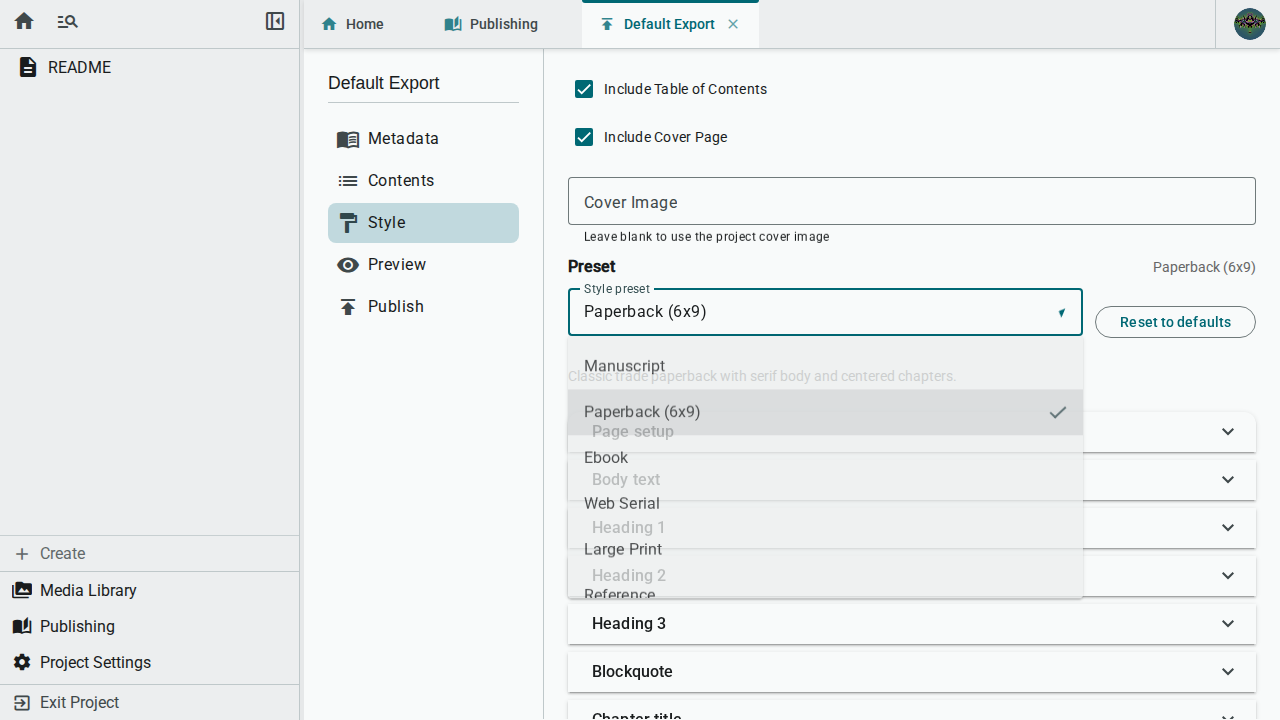The height and width of the screenshot is (720, 1280).
Task: Open the Publish section
Action: (x=423, y=307)
